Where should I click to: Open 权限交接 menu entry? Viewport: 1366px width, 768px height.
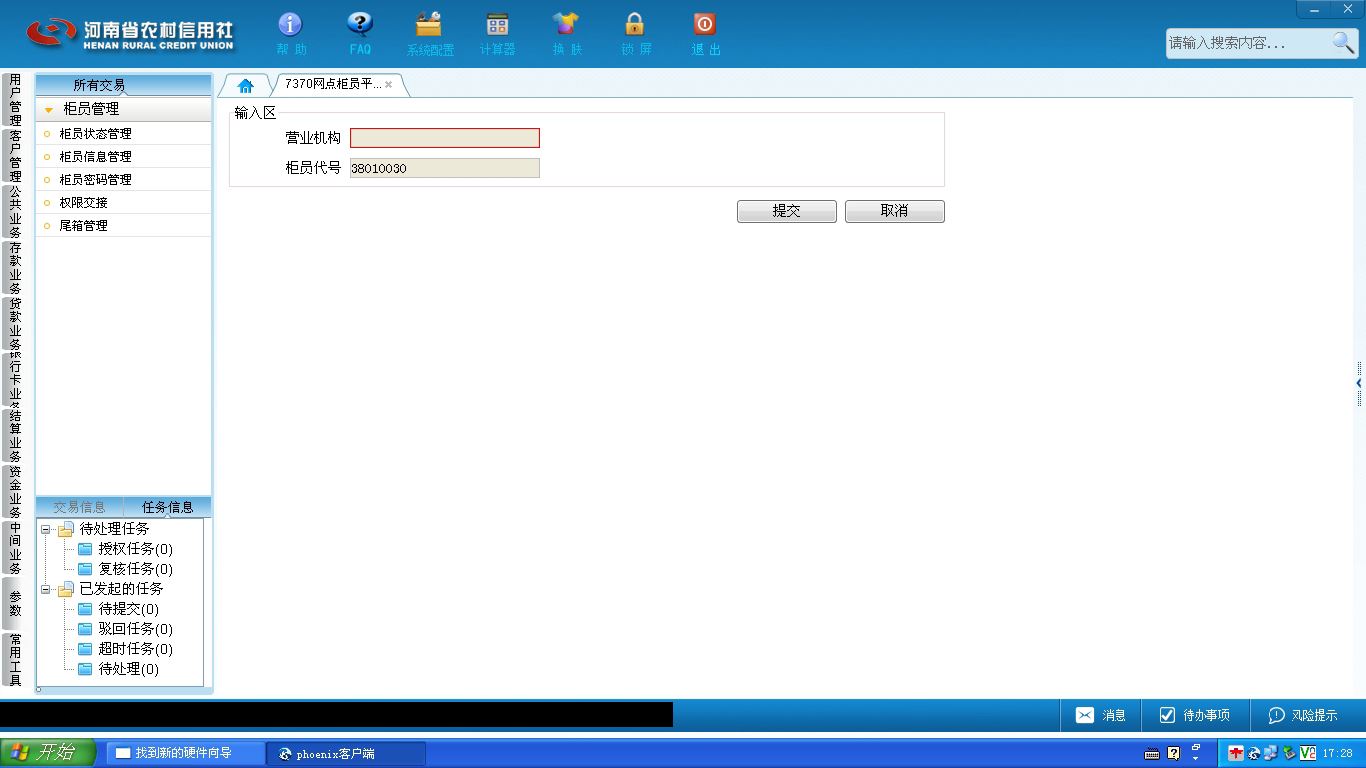point(124,202)
